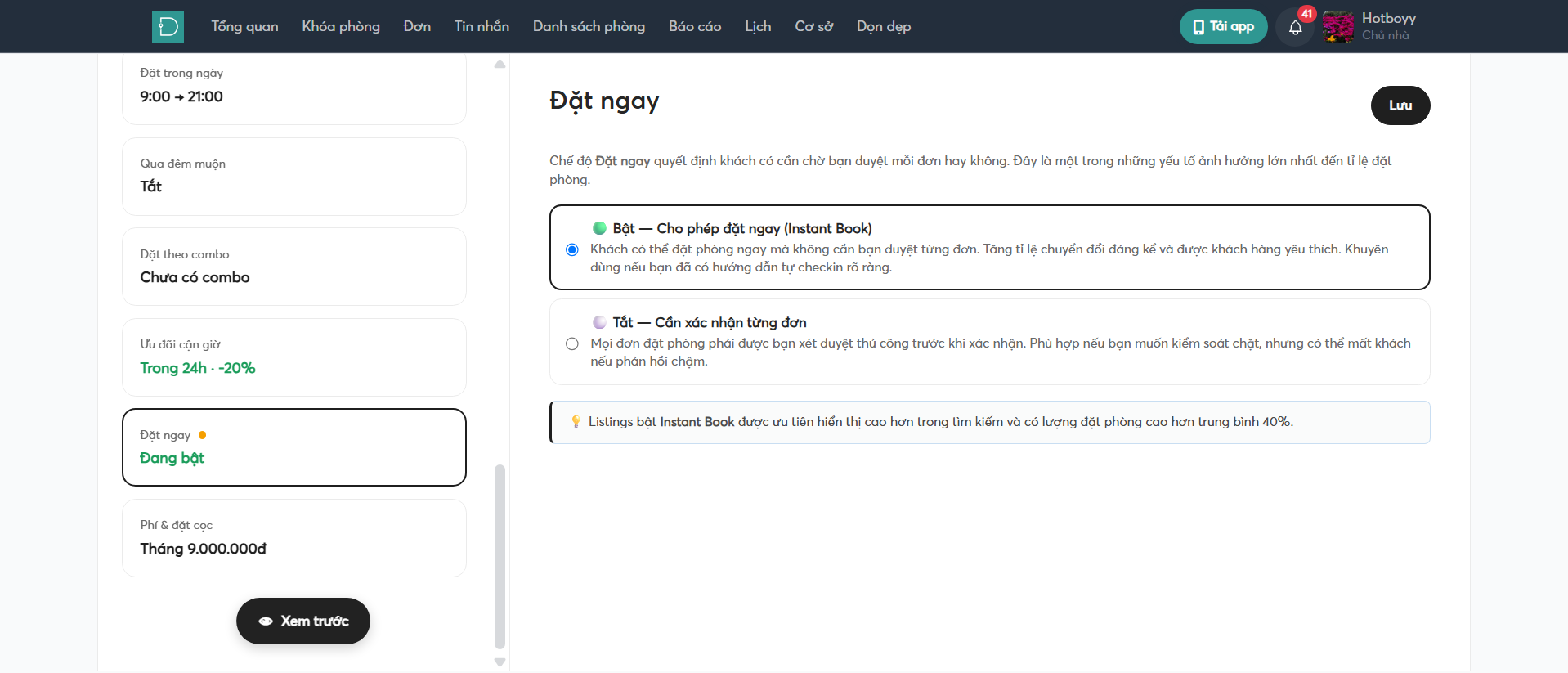Click the 'Đặt ngay' page heading
This screenshot has width=1568, height=673.
point(604,101)
